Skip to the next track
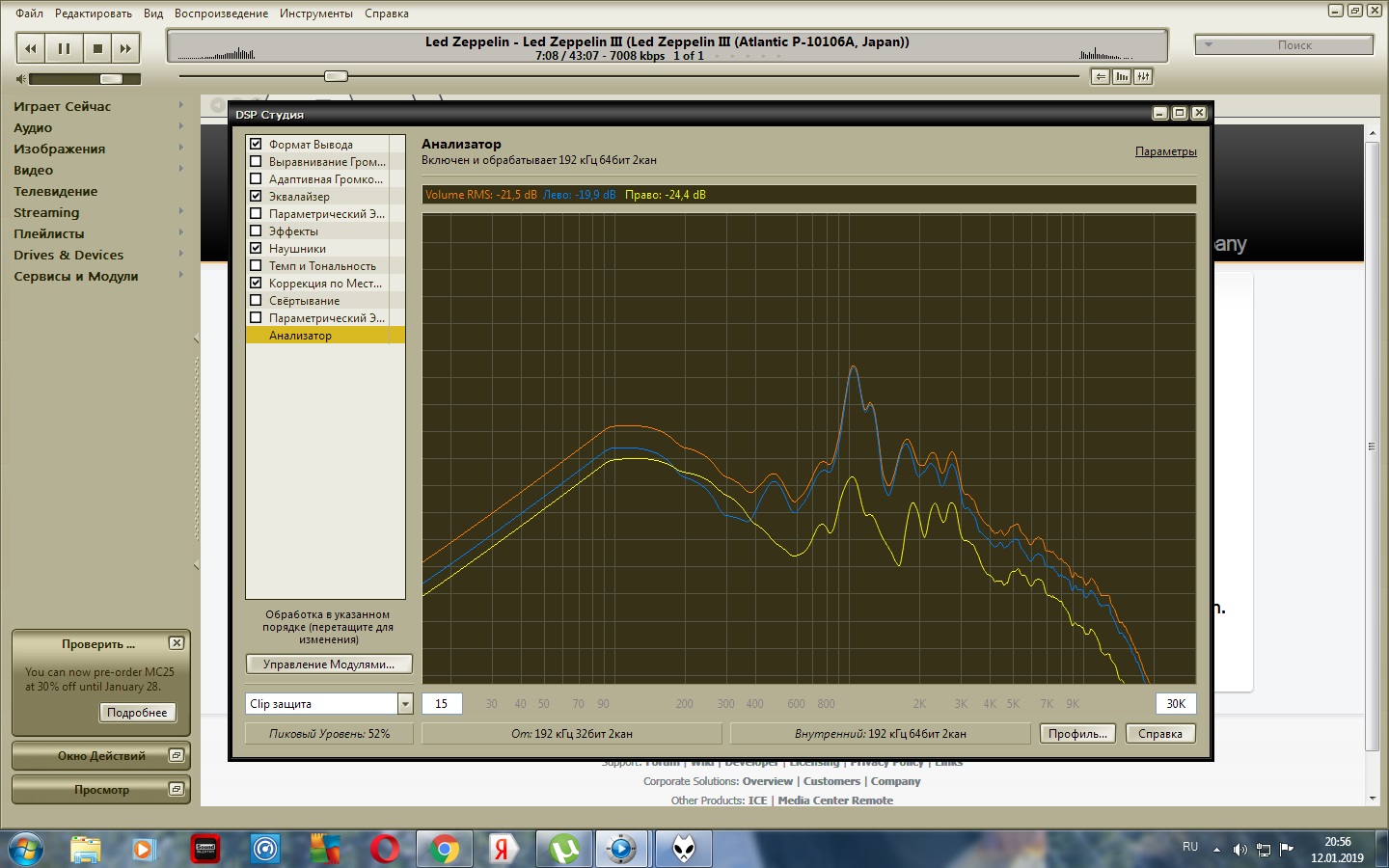1389x868 pixels. (x=126, y=48)
